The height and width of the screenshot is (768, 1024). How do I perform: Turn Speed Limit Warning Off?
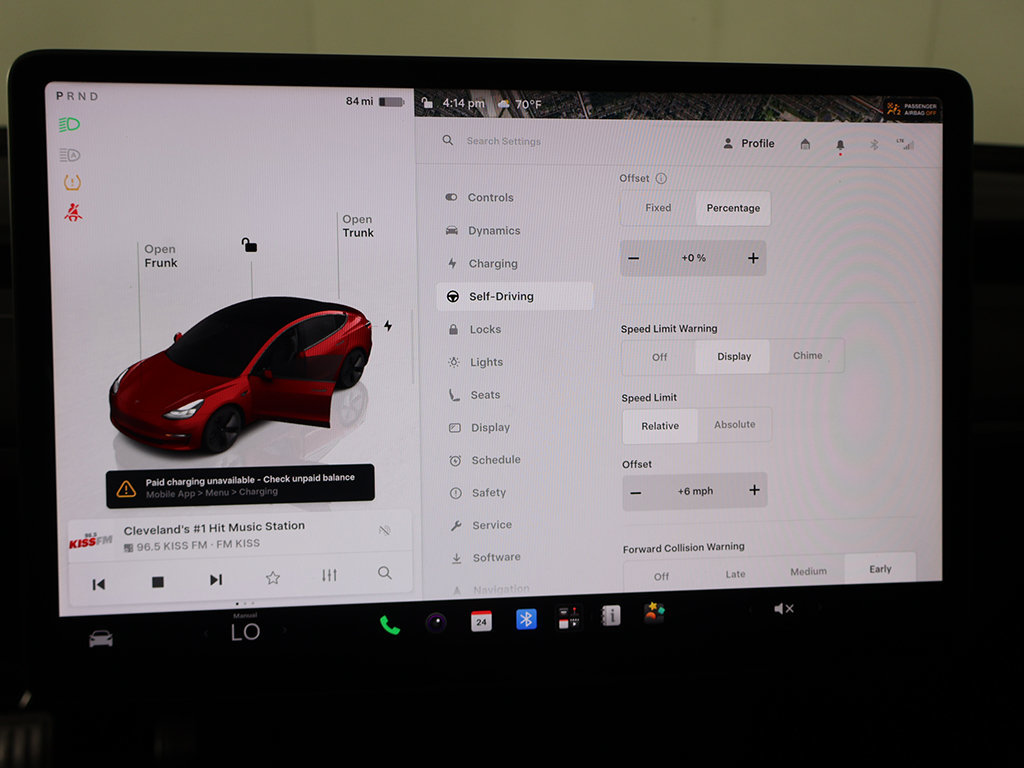[x=659, y=357]
